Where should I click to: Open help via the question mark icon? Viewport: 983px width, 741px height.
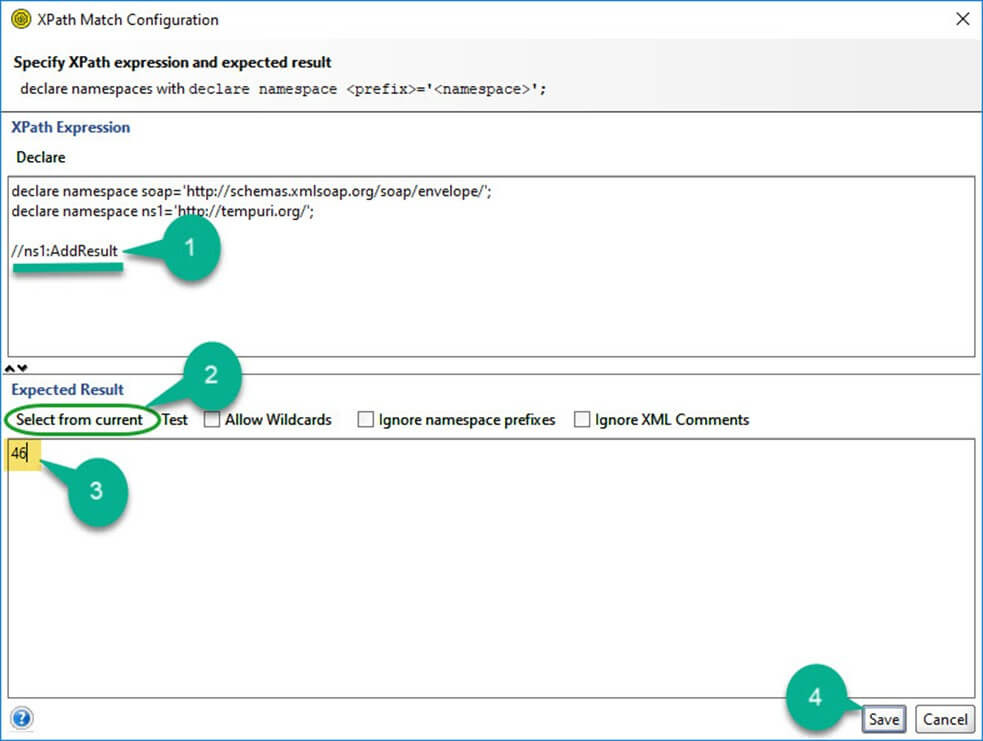21,718
